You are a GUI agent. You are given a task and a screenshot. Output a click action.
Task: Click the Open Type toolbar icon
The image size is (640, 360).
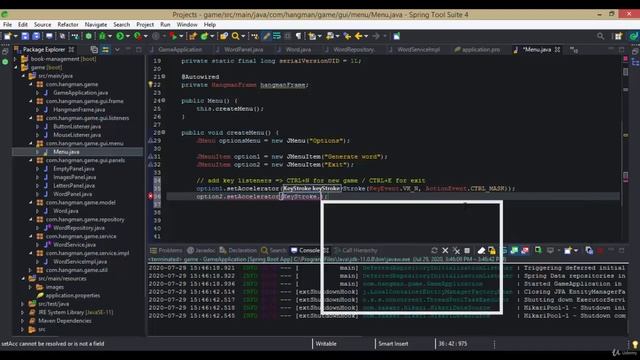coord(224,36)
